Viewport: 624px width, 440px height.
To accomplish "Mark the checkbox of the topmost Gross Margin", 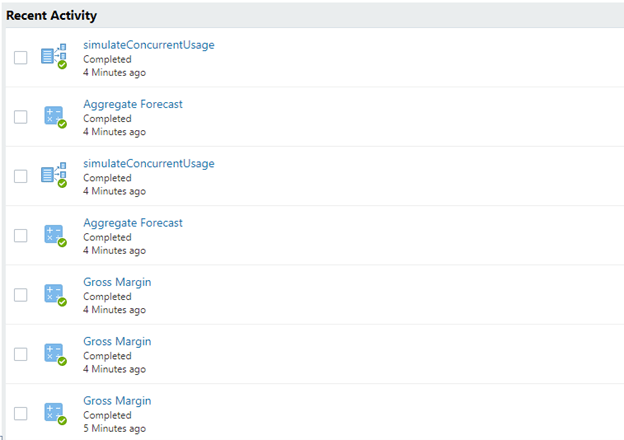I will click(21, 294).
